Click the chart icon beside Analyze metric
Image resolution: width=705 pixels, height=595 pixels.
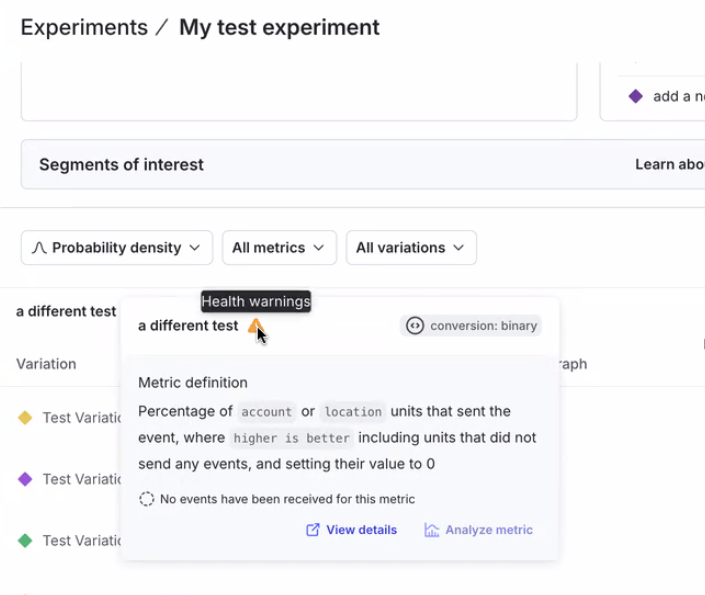(x=432, y=530)
